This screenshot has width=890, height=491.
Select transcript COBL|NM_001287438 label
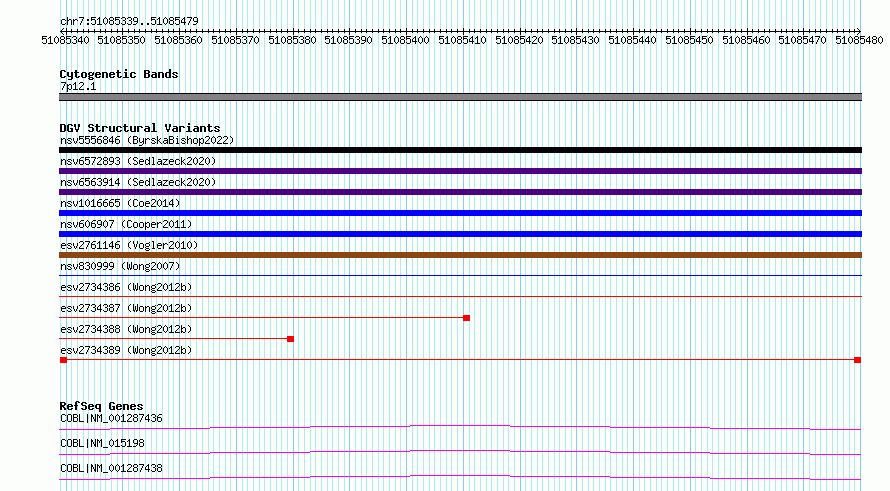point(111,468)
